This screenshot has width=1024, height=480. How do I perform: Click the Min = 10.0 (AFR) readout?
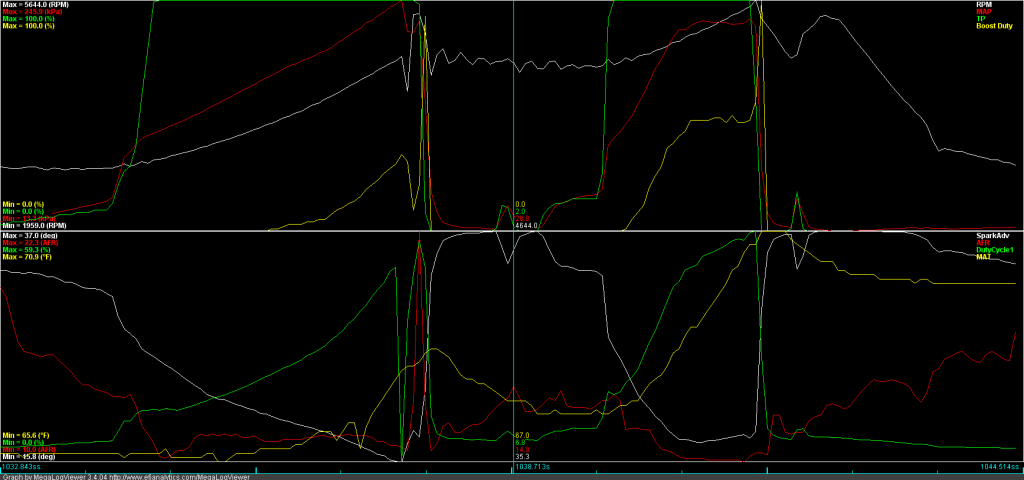click(29, 449)
